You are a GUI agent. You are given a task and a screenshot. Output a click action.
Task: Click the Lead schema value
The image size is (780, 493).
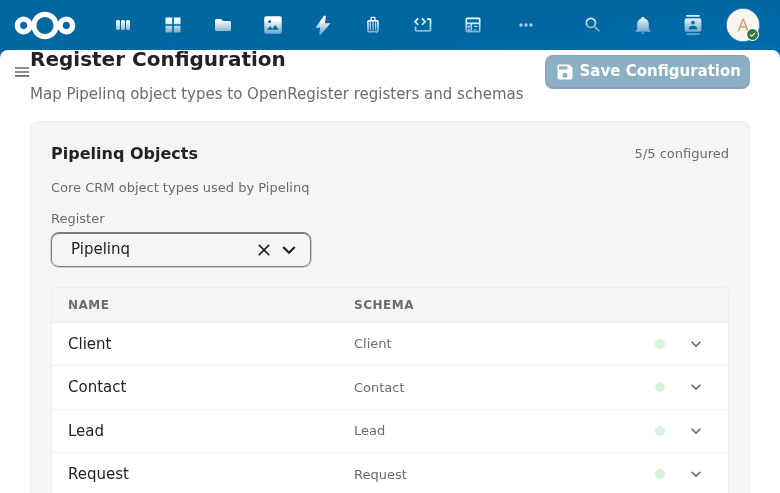pyautogui.click(x=369, y=431)
